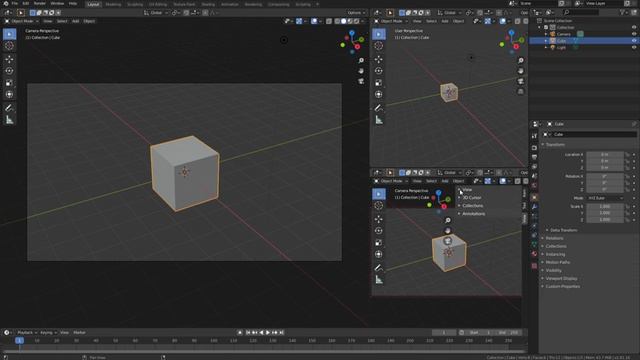Open the Texture properties tab icon
The image size is (640, 360).
pyautogui.click(x=534, y=266)
